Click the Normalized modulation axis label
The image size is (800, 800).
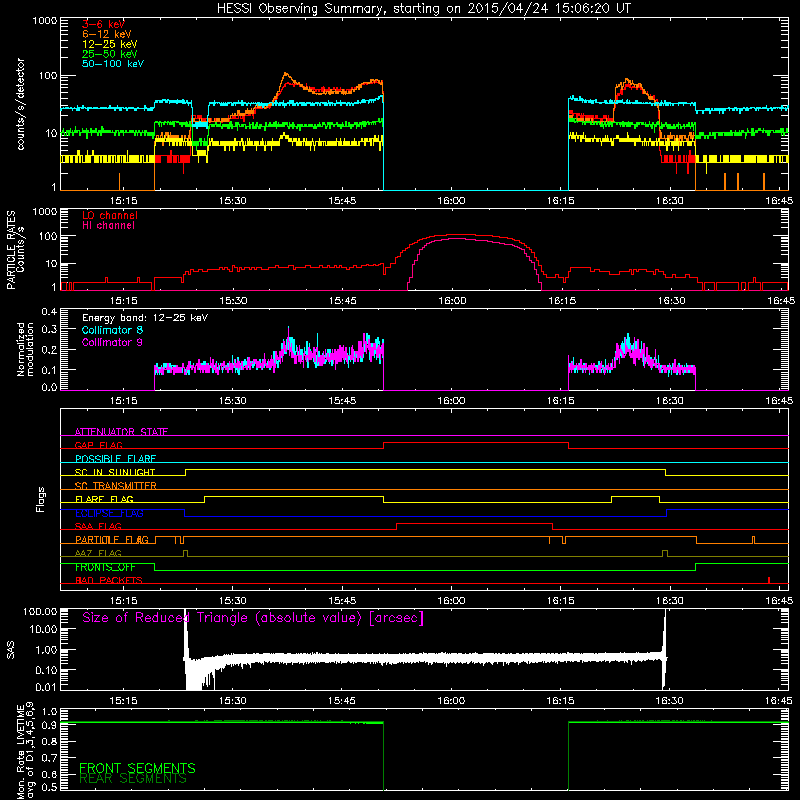coord(25,349)
